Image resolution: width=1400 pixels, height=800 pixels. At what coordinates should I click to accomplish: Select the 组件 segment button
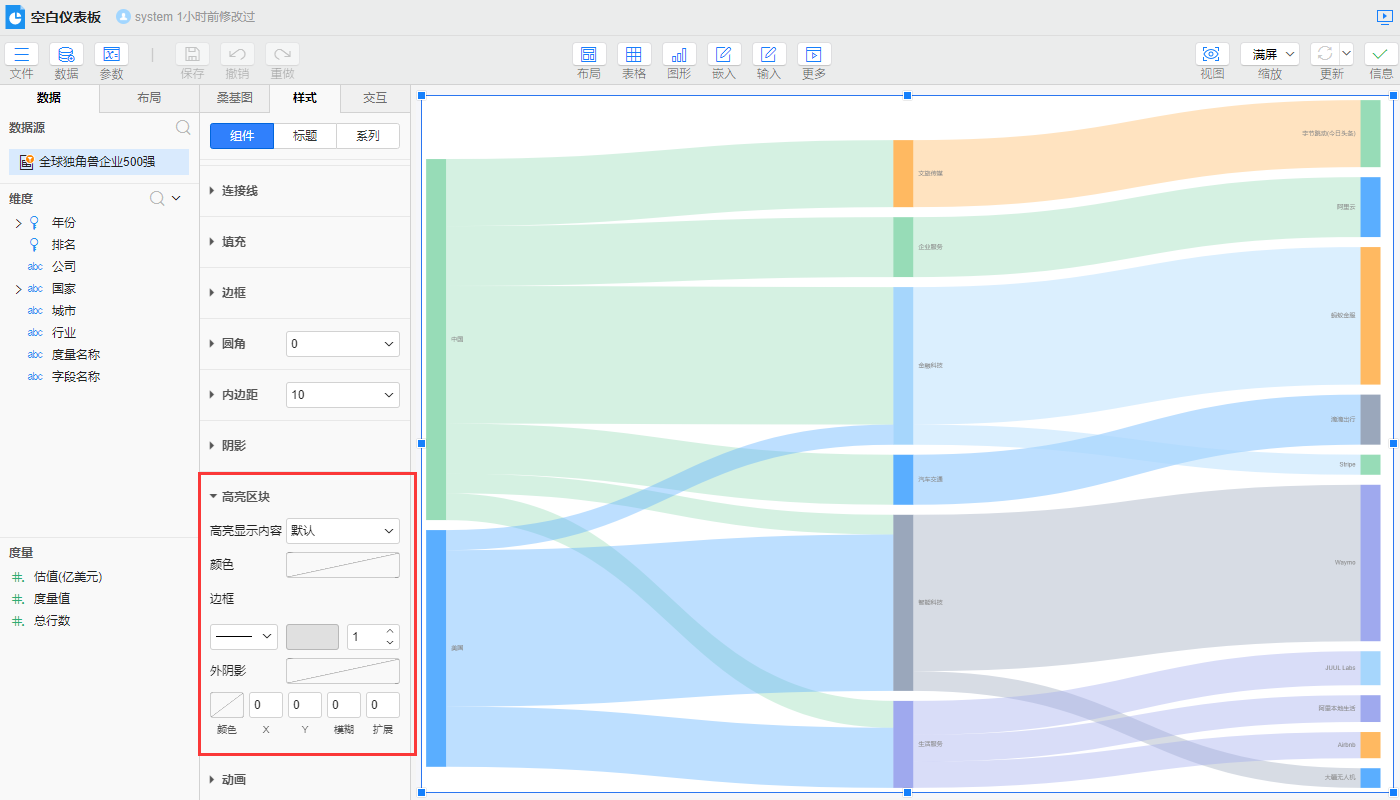(242, 136)
